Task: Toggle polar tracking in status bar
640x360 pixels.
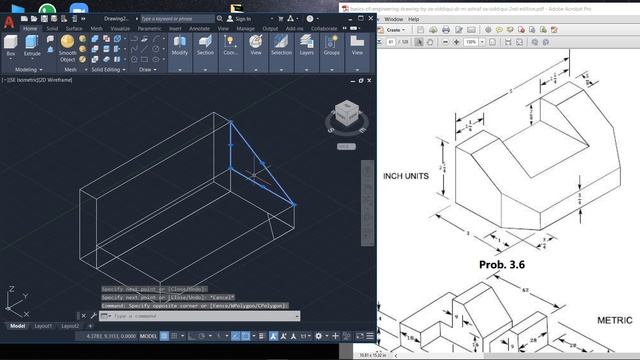Action: 202,336
